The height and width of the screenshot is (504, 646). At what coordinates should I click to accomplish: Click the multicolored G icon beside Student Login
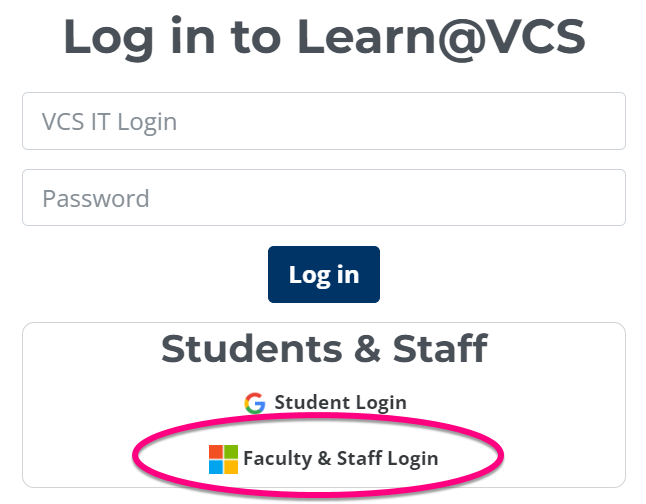point(254,403)
